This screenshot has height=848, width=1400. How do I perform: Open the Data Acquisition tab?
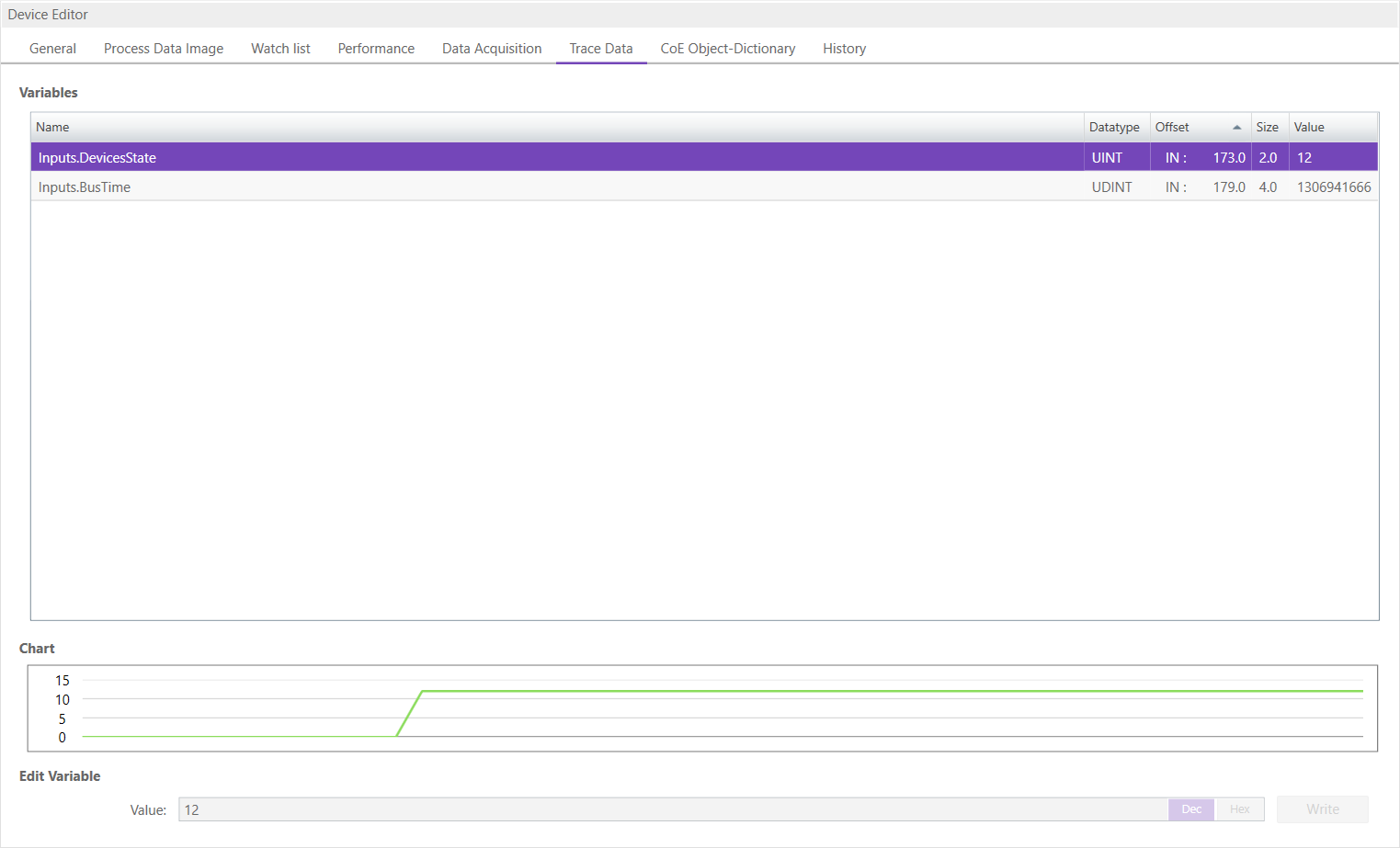tap(491, 48)
